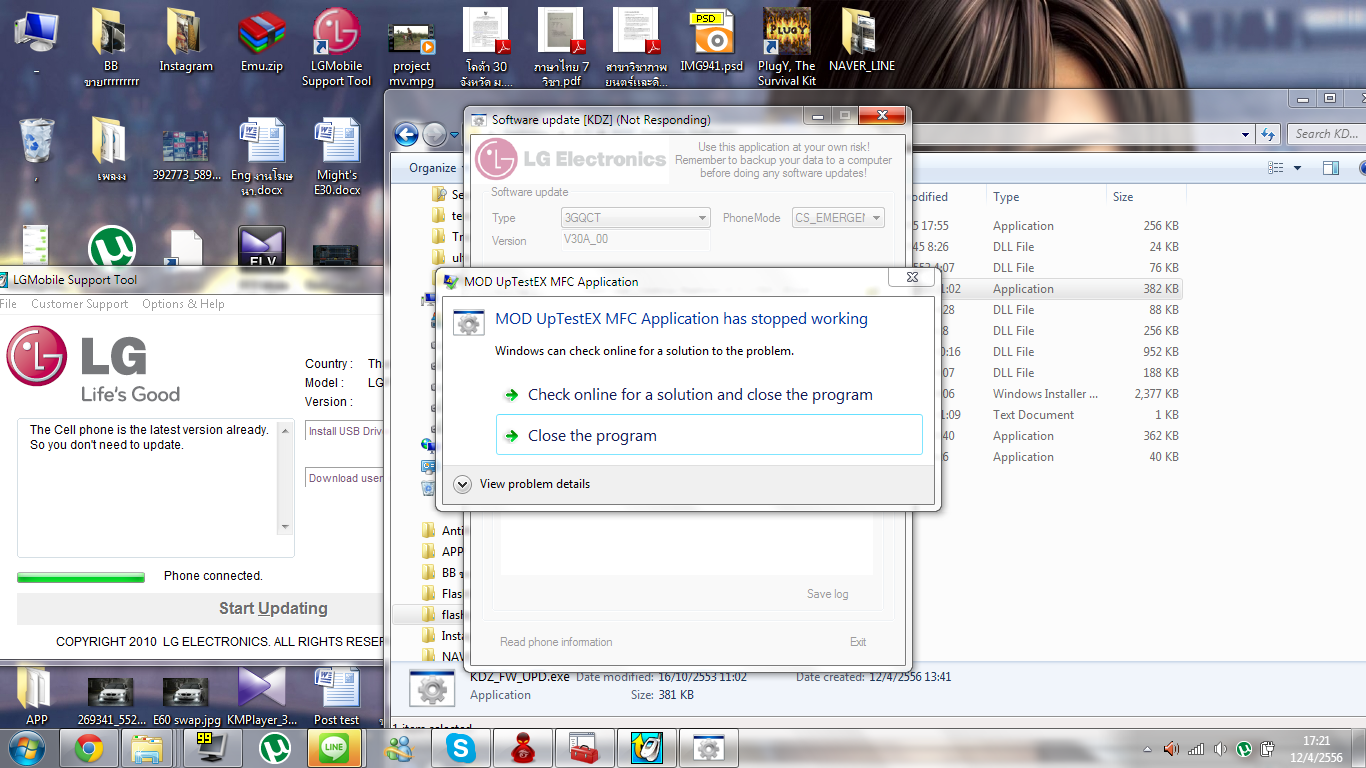Choose Check online for a solution and close
This screenshot has width=1366, height=768.
click(709, 395)
